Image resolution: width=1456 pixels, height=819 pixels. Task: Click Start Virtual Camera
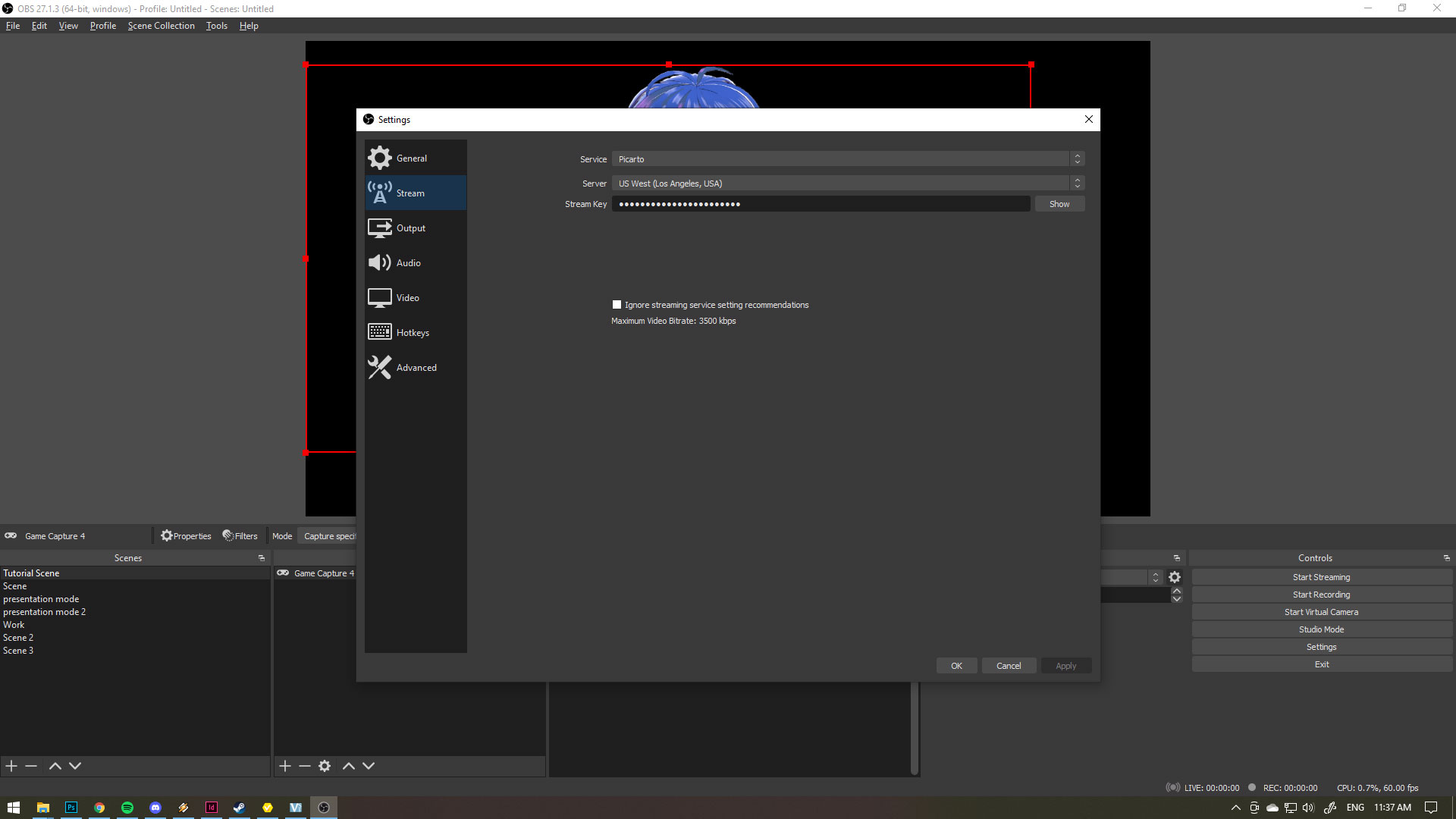[x=1321, y=612]
